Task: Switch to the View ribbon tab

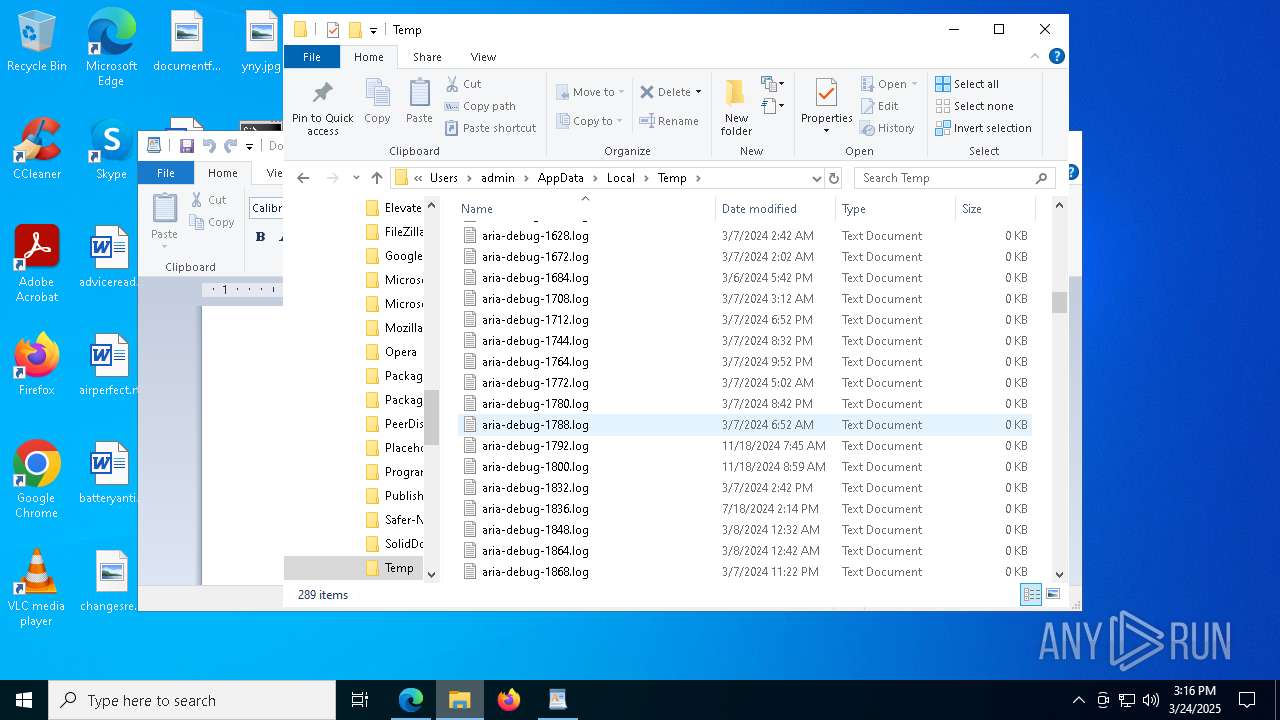Action: coord(483,57)
